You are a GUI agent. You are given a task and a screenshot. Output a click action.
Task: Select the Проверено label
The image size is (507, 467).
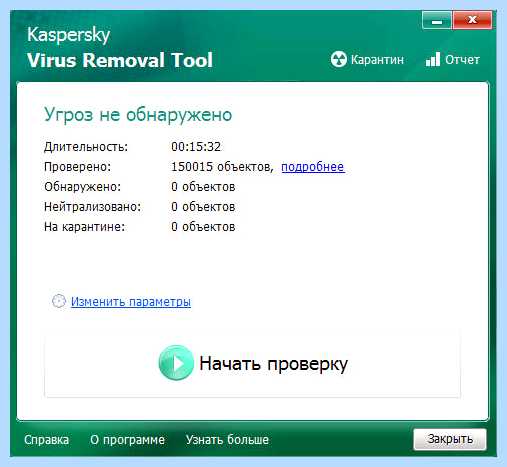coord(77,167)
